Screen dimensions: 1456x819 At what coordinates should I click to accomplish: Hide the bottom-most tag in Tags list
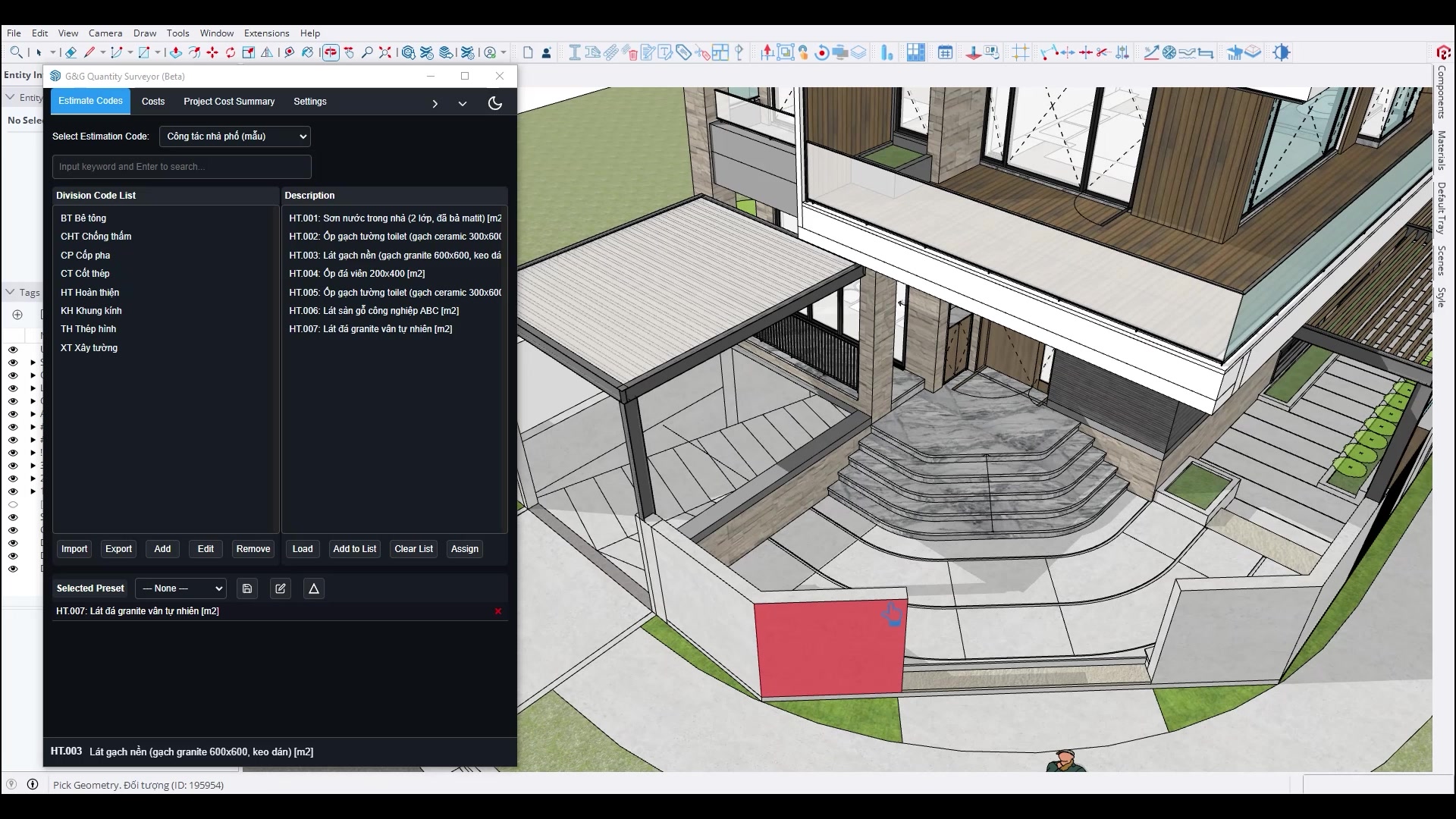pyautogui.click(x=13, y=568)
